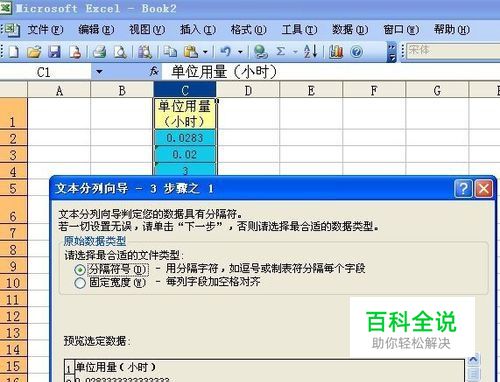Select column B header
This screenshot has width=500, height=382.
(x=122, y=90)
